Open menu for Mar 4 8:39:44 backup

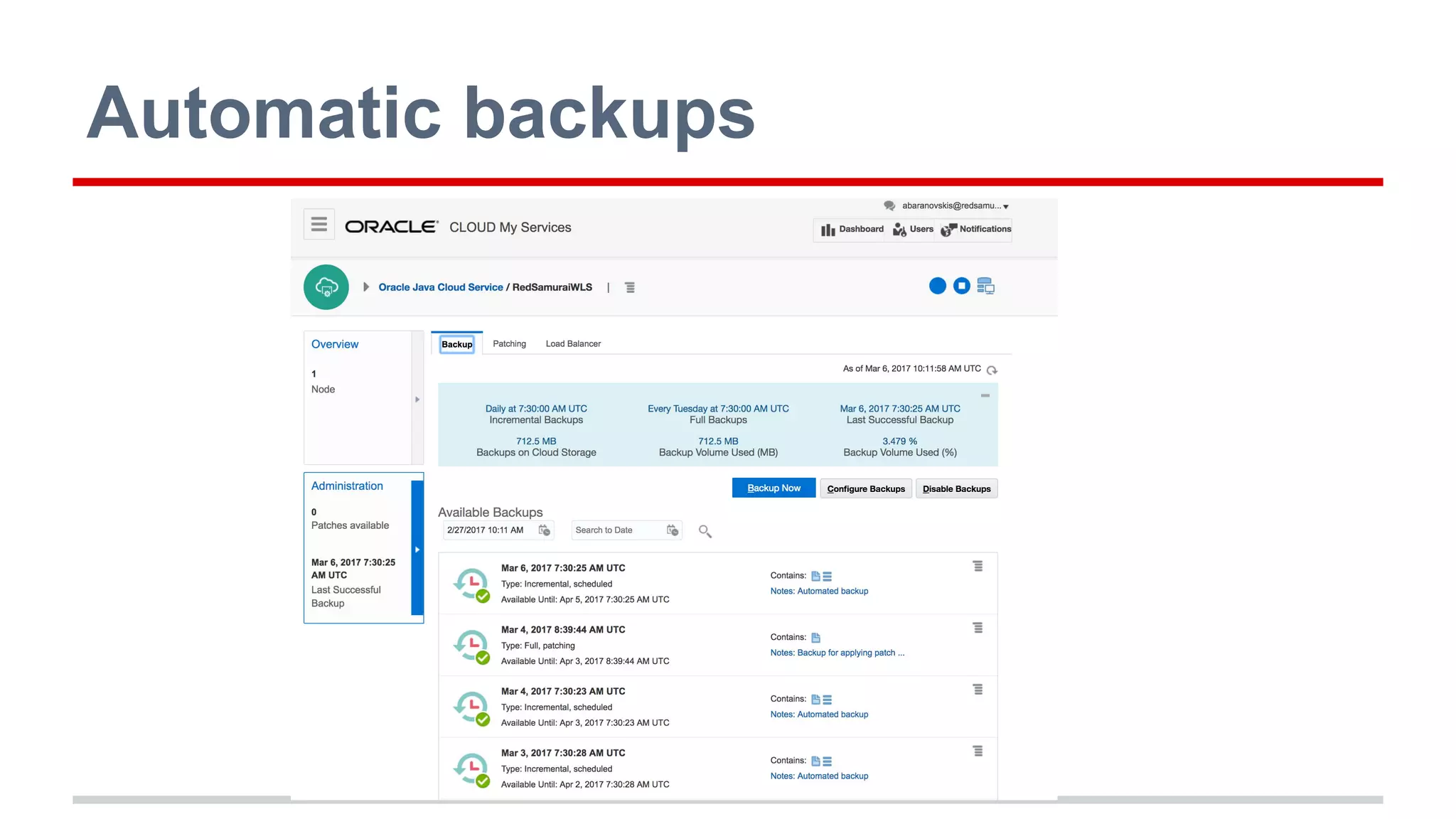click(x=978, y=628)
